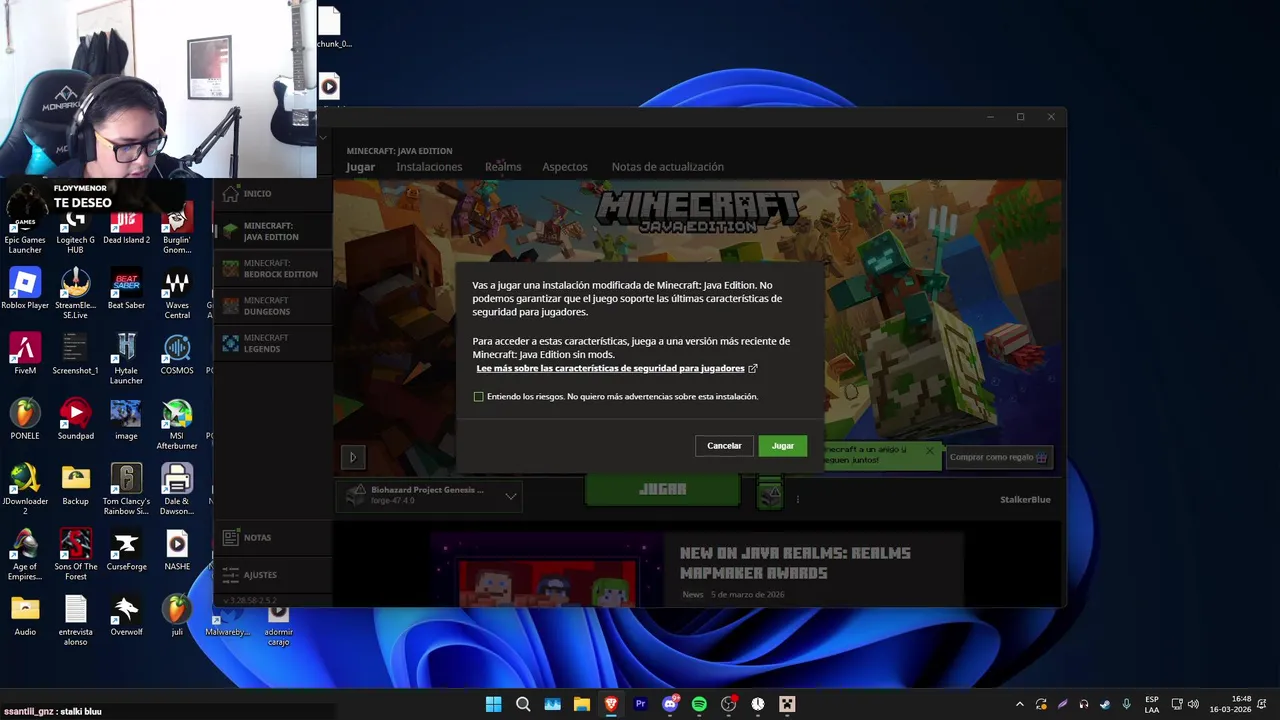This screenshot has width=1280, height=720.
Task: Open the Java Realms Mapmaker Awards news thumbnail
Action: 548,570
